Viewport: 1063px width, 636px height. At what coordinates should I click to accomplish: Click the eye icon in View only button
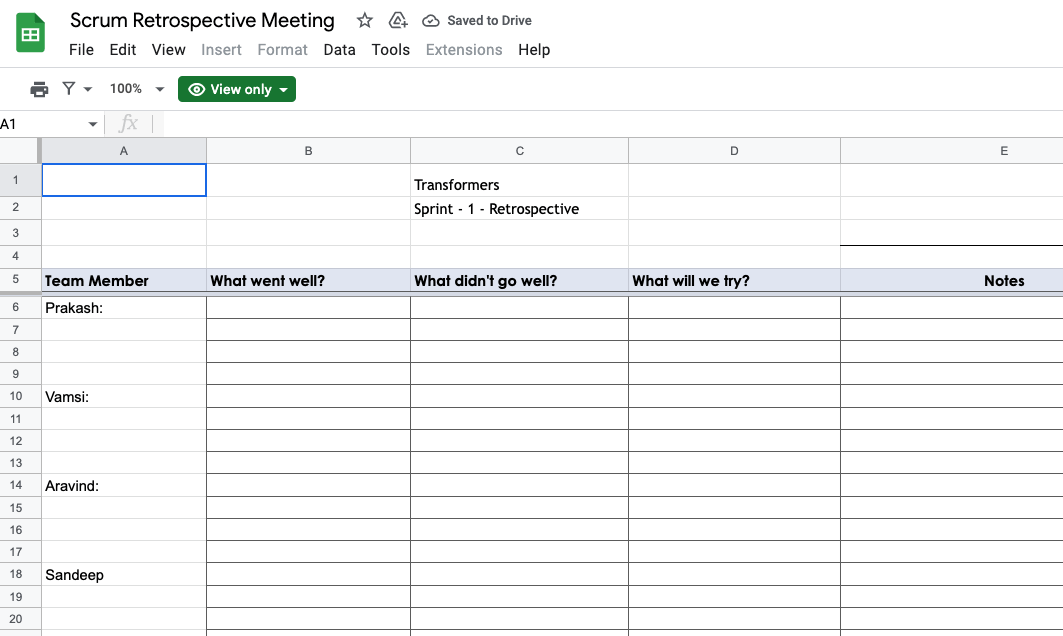click(x=196, y=89)
